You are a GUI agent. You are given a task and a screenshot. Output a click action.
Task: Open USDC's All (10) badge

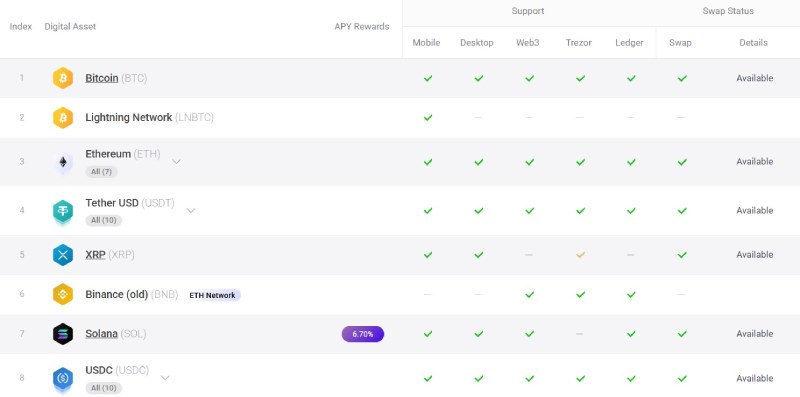pos(104,388)
